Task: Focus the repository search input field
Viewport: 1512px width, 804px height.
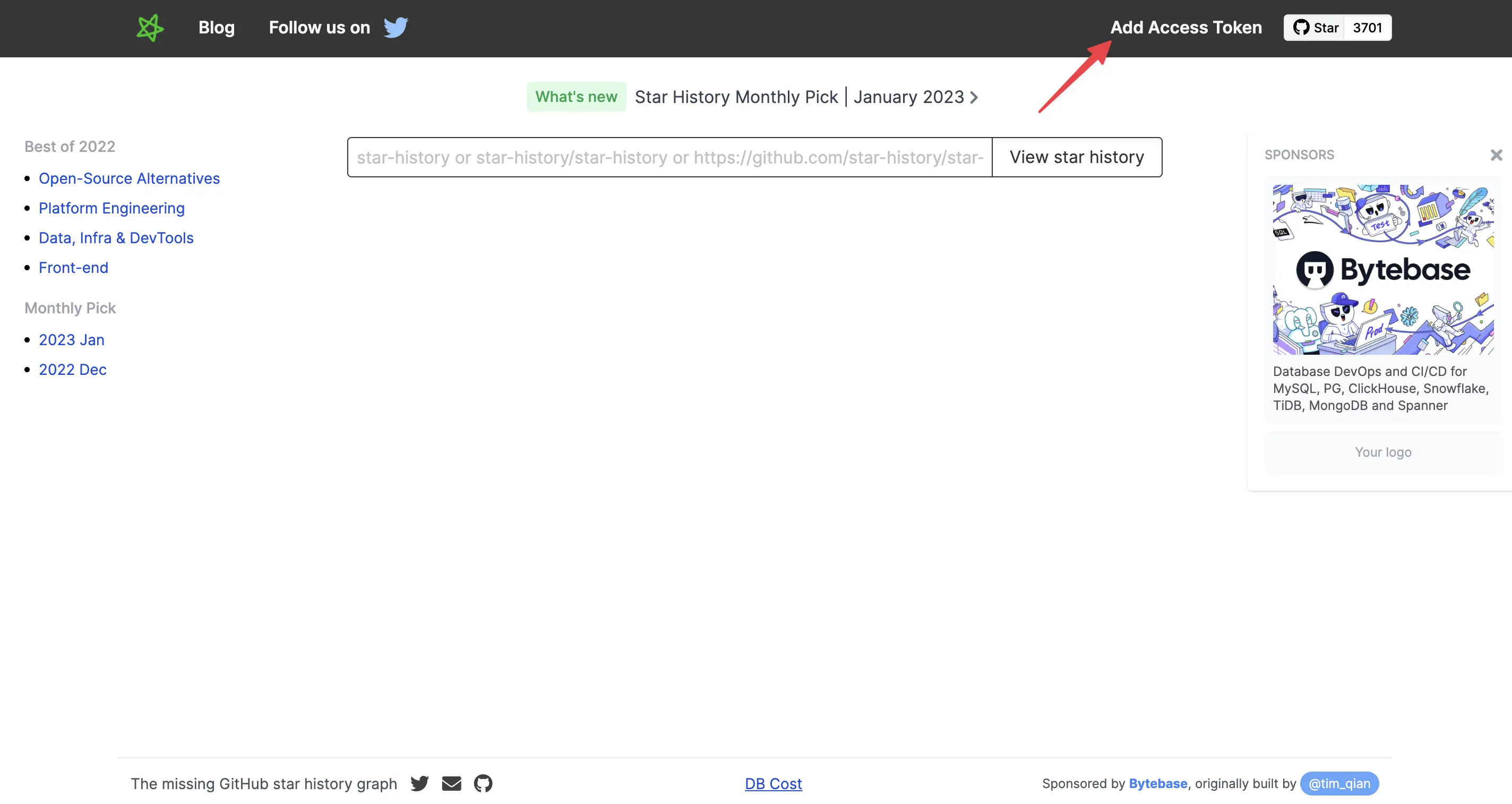Action: (669, 157)
